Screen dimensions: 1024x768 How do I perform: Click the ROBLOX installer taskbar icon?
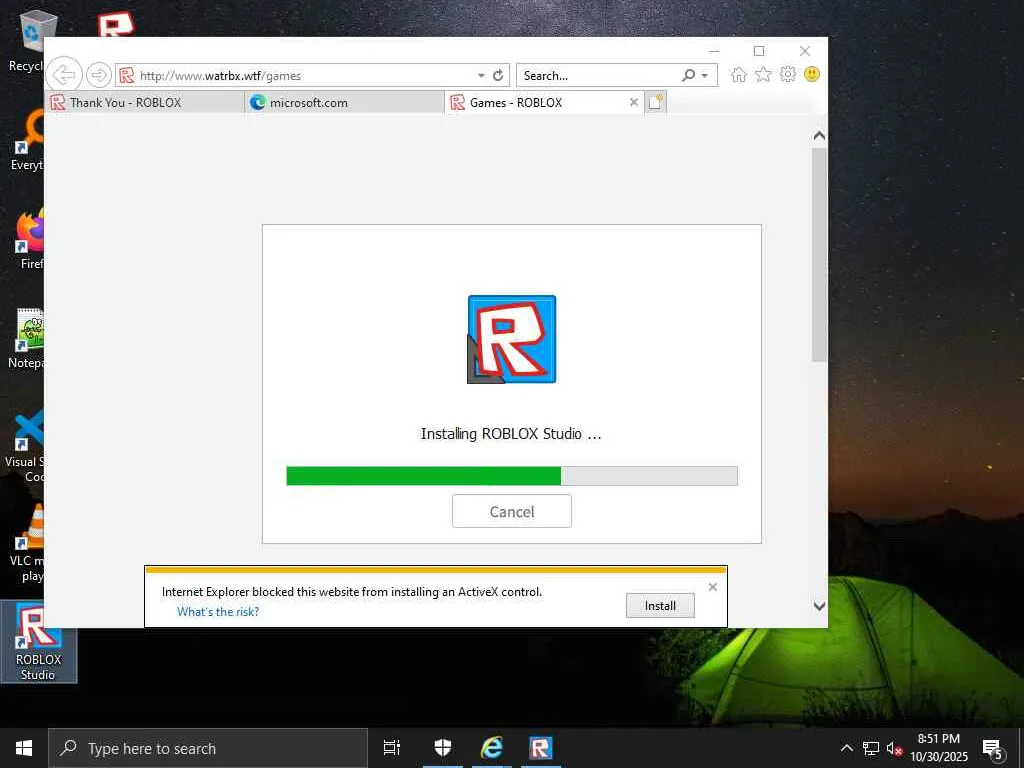[x=541, y=748]
